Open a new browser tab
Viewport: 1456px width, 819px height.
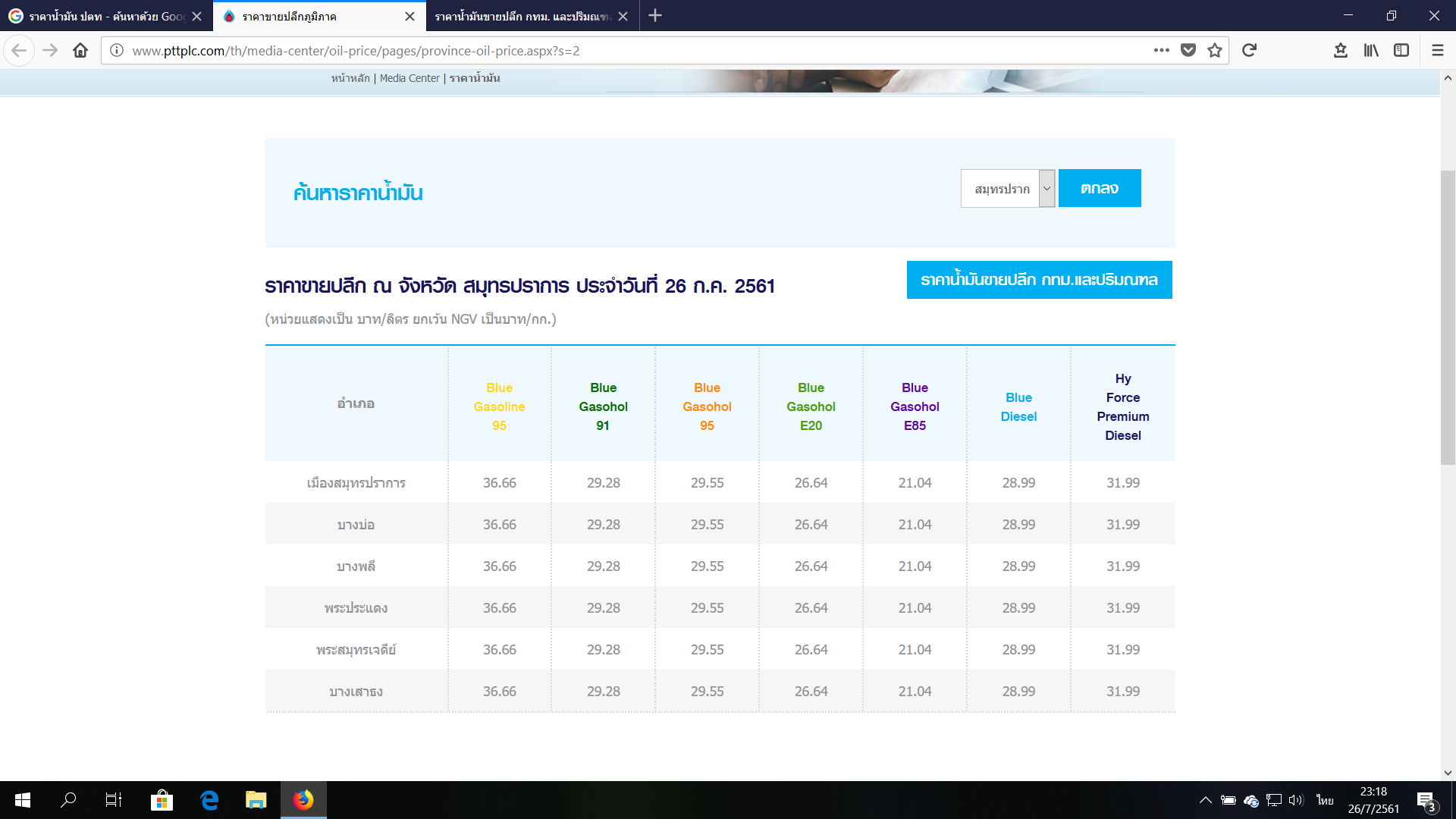[655, 16]
